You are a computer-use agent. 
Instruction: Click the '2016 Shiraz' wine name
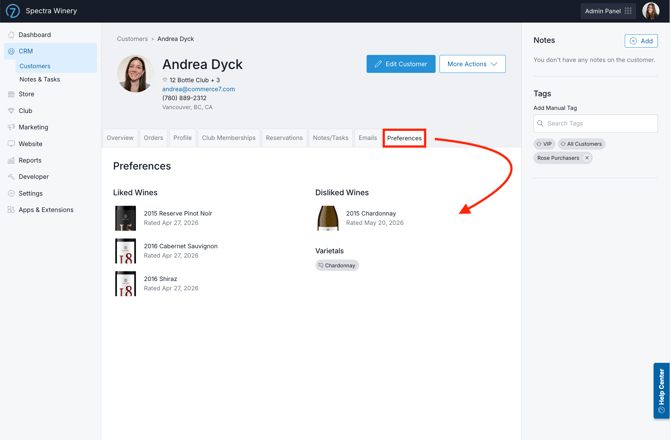pyautogui.click(x=160, y=279)
